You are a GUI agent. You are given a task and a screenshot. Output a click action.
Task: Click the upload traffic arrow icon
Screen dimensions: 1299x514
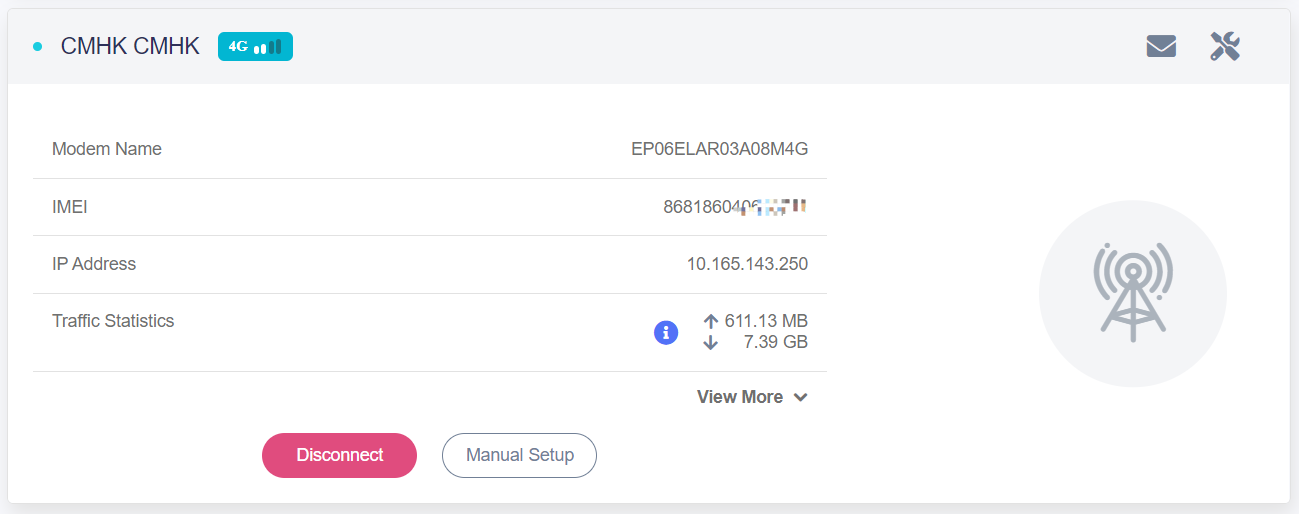click(711, 321)
